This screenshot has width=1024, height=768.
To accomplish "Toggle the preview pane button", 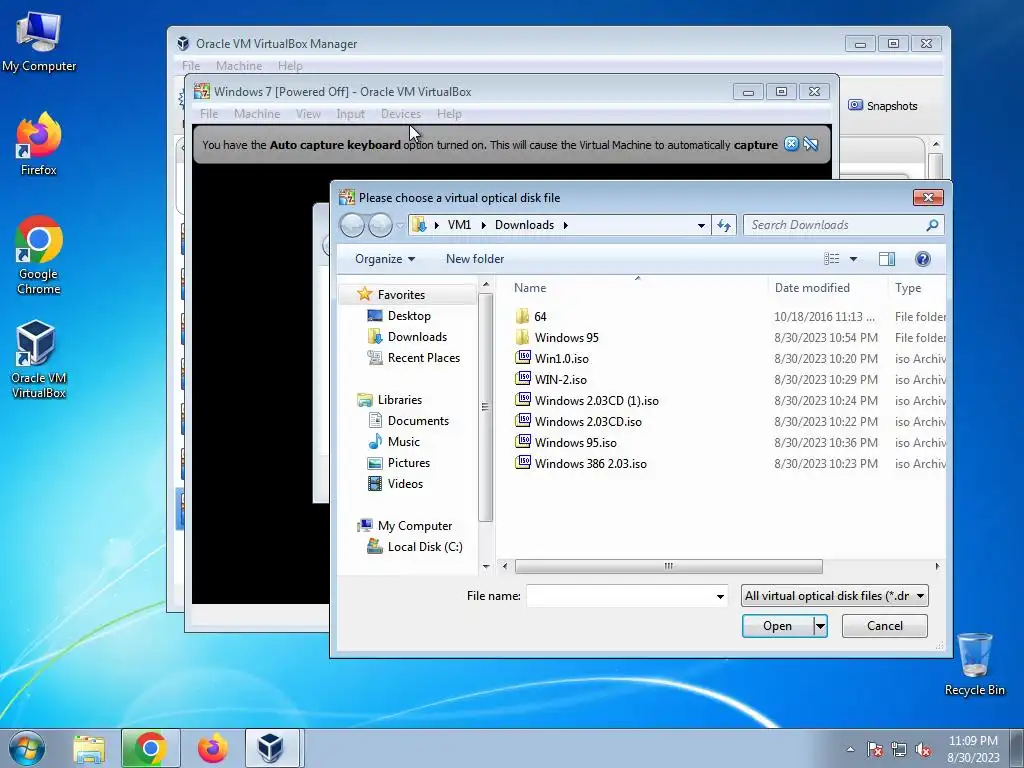I will (x=887, y=259).
